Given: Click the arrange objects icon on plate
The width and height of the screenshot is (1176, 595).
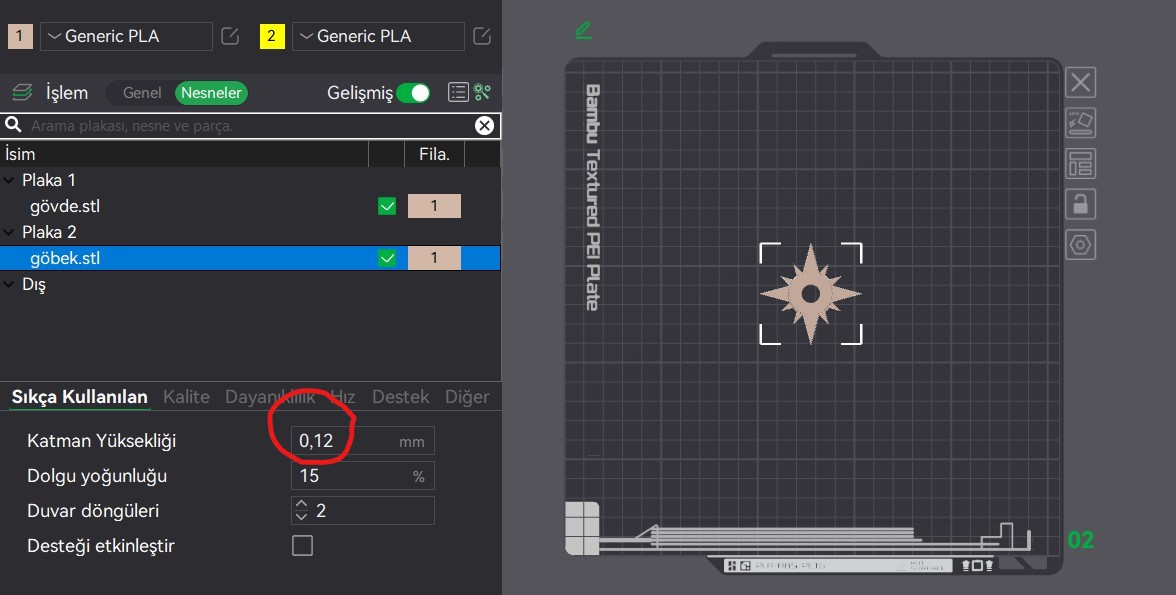Looking at the screenshot, I should pos(1080,164).
